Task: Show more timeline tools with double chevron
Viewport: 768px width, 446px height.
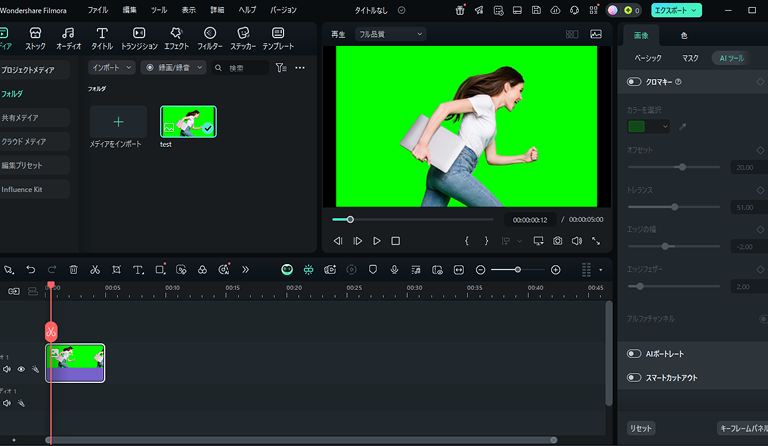Action: pos(245,270)
